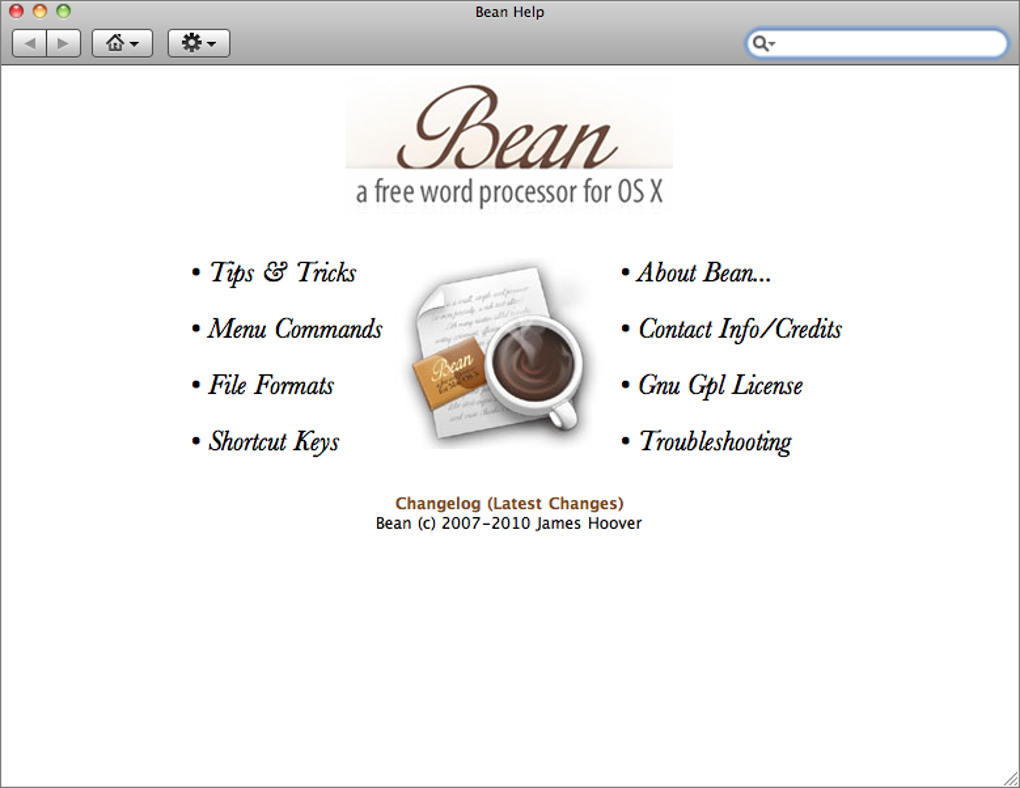Viewport: 1020px width, 788px height.
Task: Click the copyright line by James Hoover
Action: coord(509,523)
